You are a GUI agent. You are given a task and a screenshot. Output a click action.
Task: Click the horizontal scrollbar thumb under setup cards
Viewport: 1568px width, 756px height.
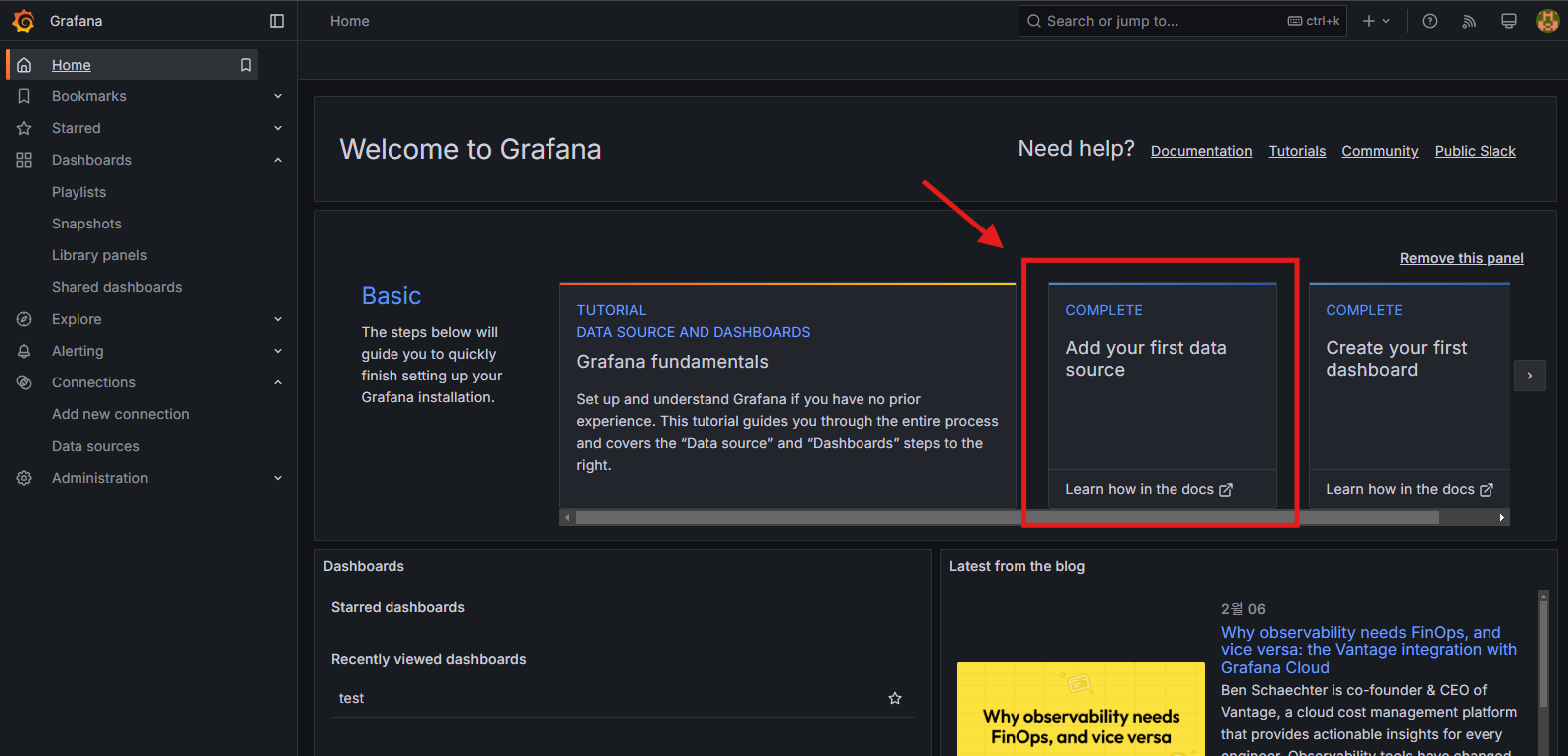pos(1007,517)
